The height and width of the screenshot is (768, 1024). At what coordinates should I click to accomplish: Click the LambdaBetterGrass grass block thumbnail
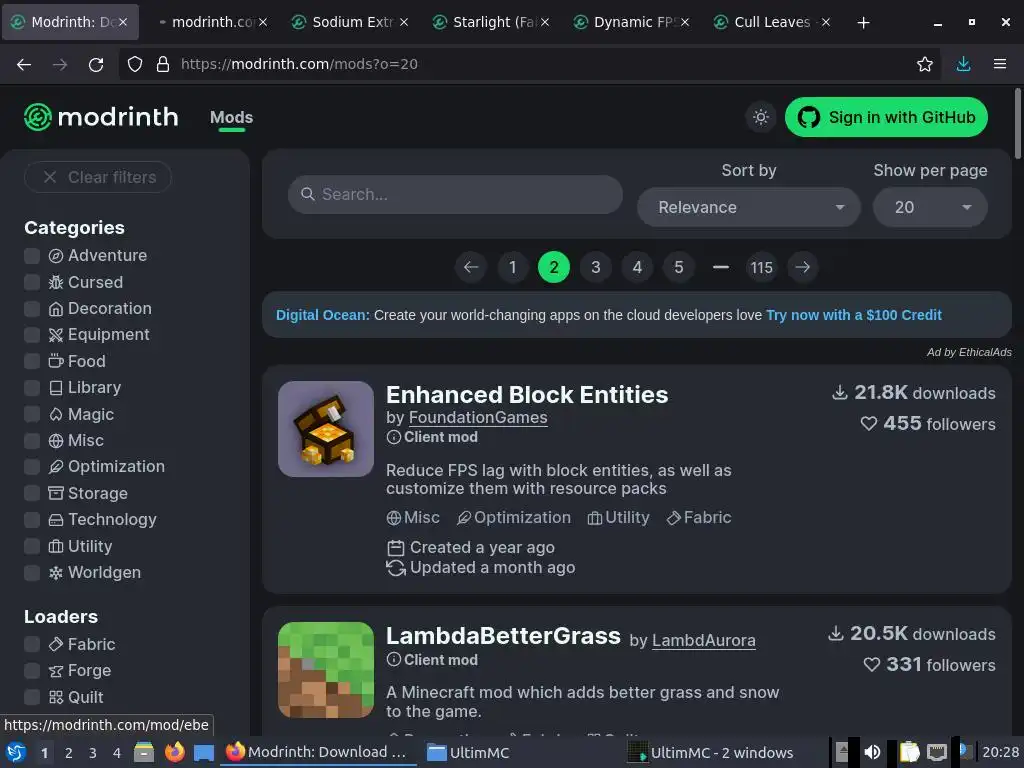coord(326,670)
